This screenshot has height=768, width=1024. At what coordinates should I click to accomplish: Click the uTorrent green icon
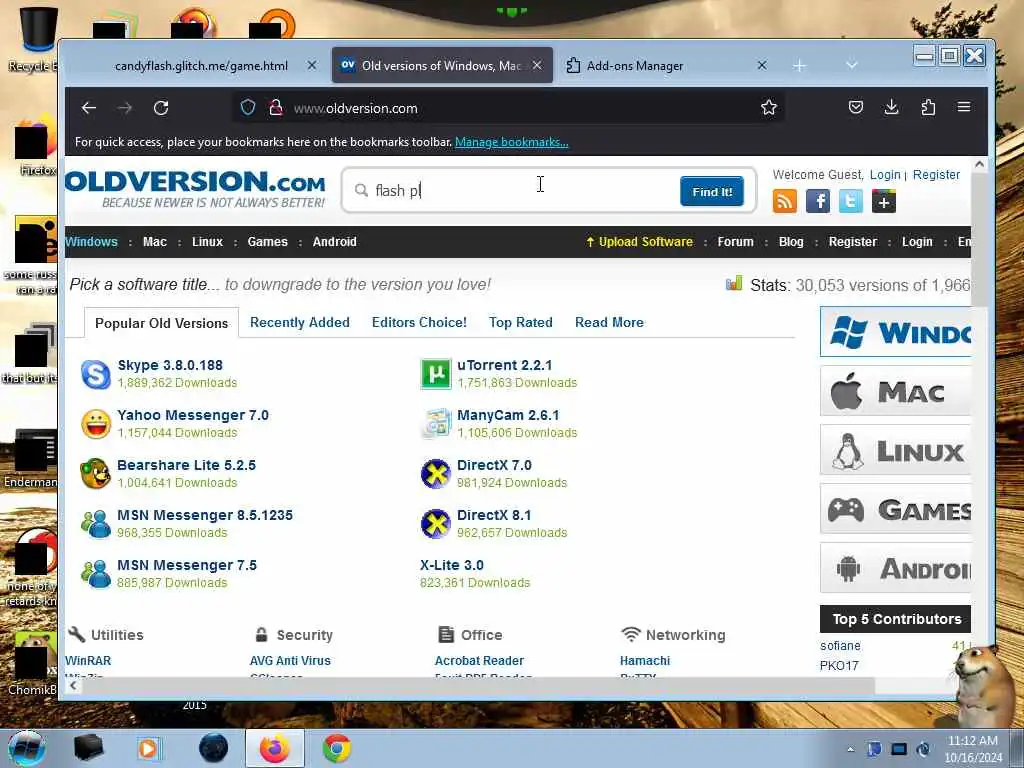point(436,374)
